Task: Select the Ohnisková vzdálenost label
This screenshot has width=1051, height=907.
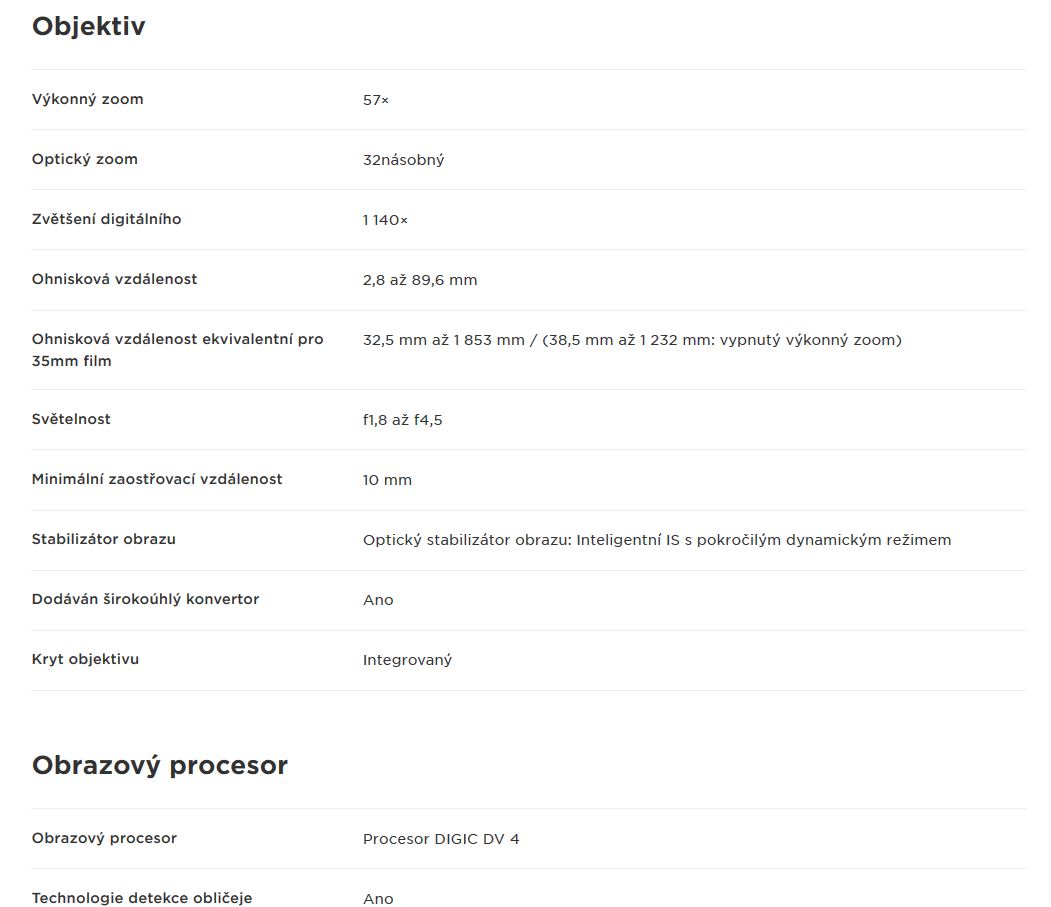Action: [115, 279]
